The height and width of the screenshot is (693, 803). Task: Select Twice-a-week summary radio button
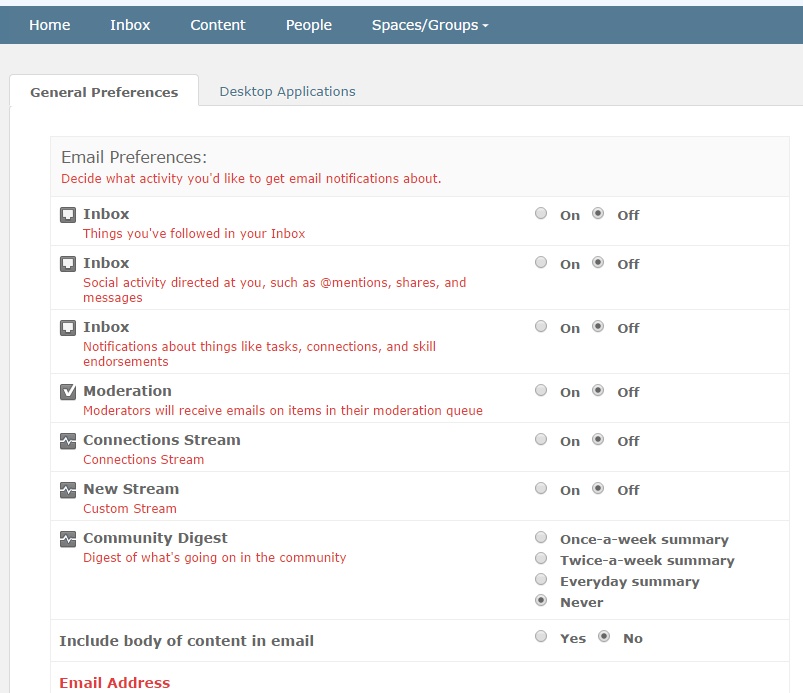point(541,558)
